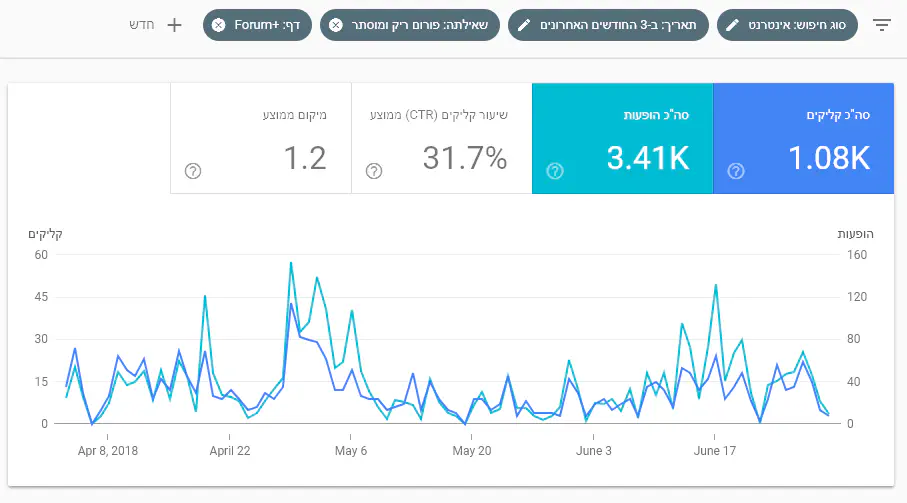Open help icon on total impressions card
Screen dimensions: 907x503
[555, 171]
